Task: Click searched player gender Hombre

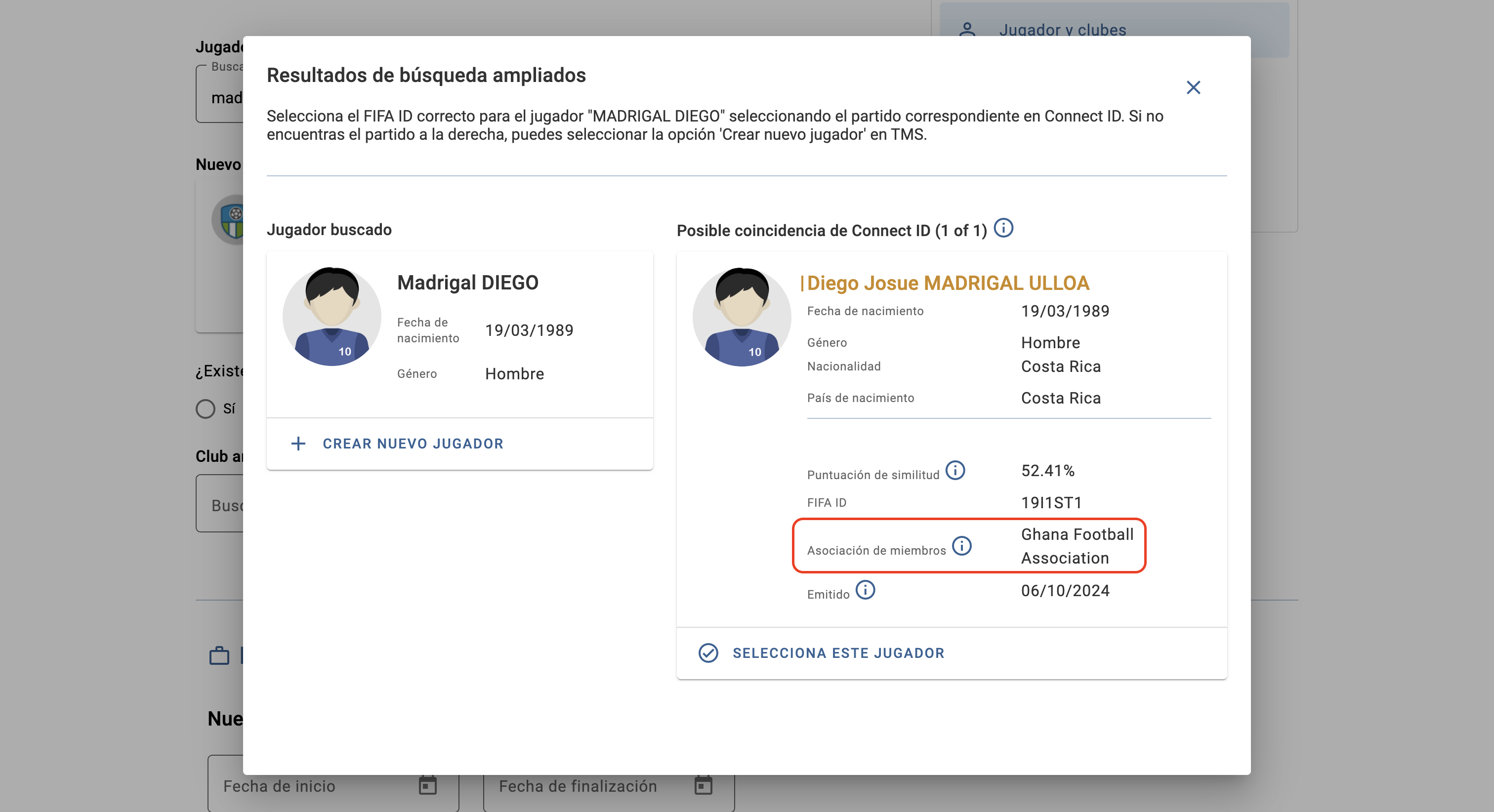Action: pyautogui.click(x=514, y=373)
